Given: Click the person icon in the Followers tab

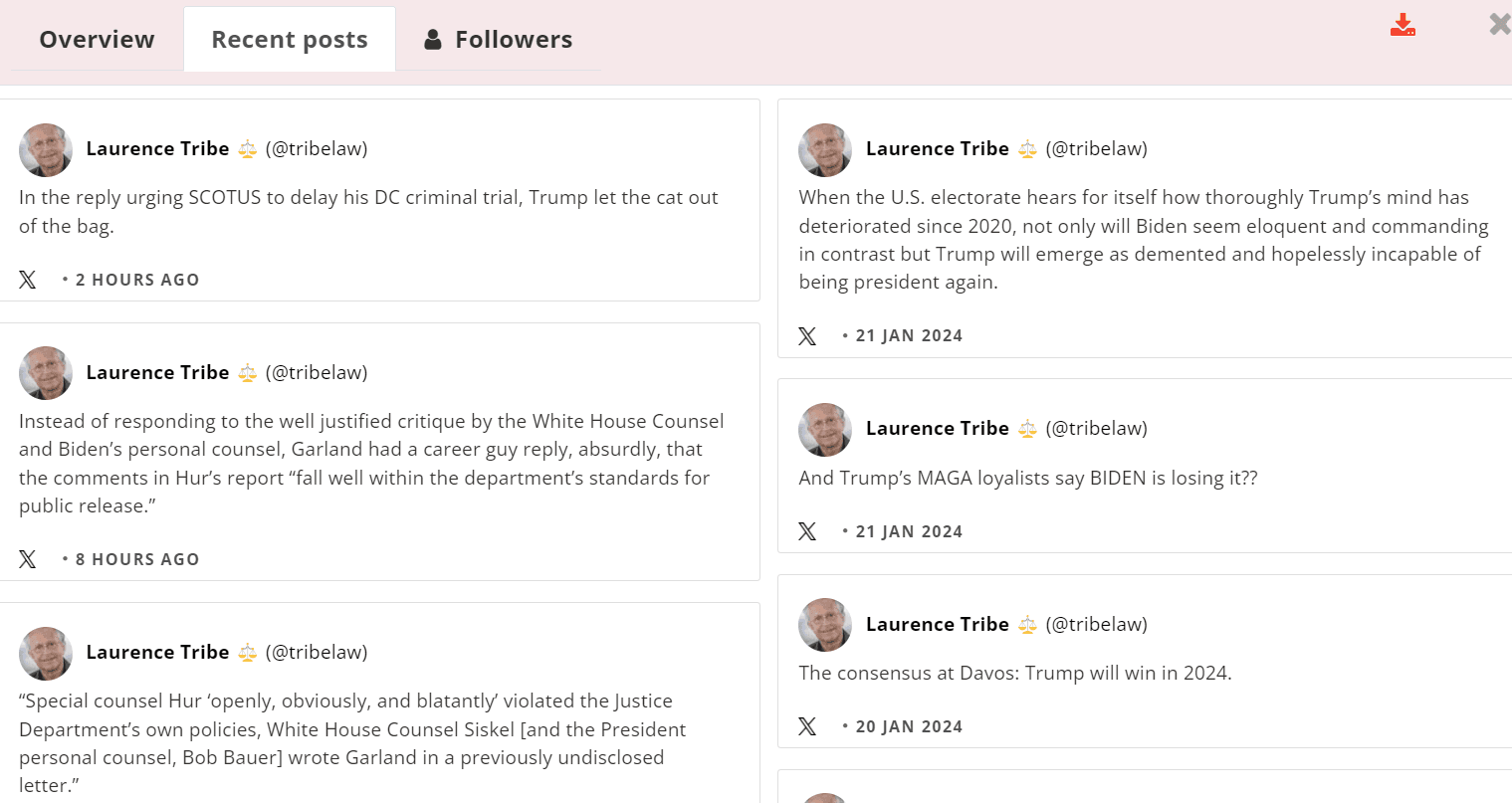Looking at the screenshot, I should click(433, 40).
